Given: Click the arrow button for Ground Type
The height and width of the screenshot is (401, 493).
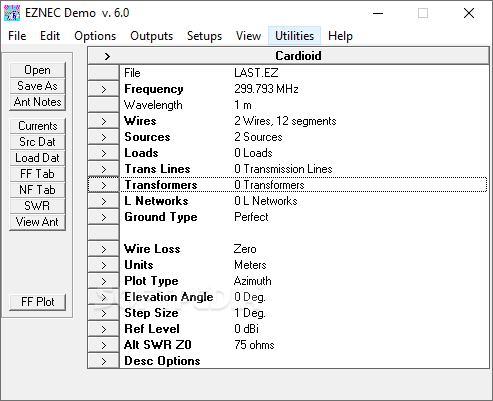Looking at the screenshot, I should (x=104, y=217).
